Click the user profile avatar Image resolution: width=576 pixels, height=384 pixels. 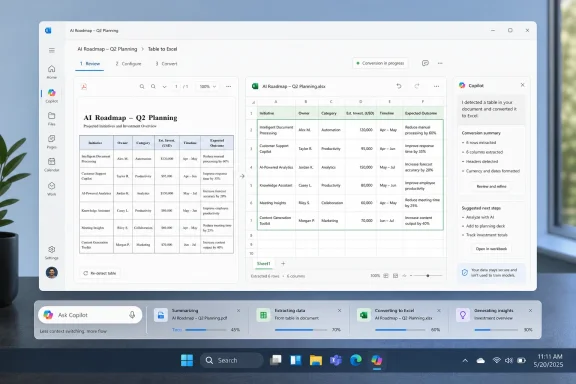[x=52, y=272]
